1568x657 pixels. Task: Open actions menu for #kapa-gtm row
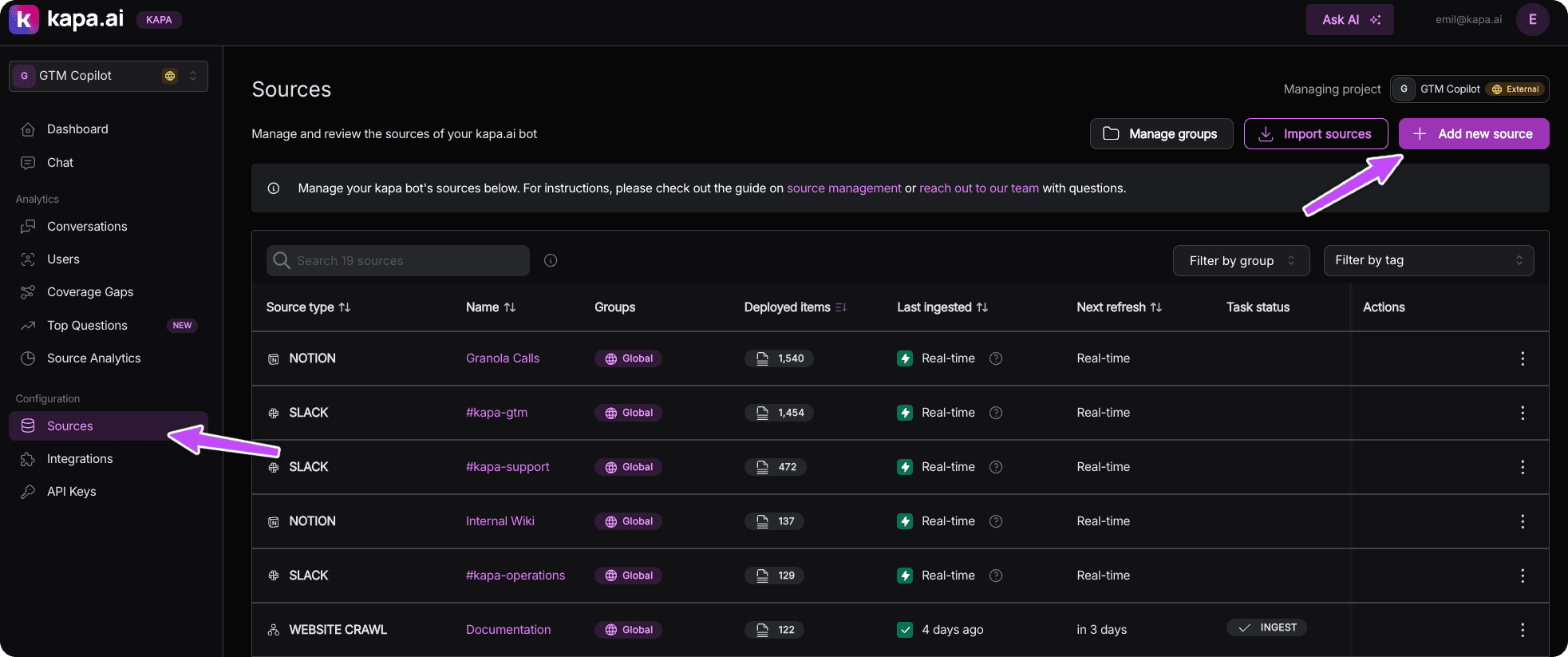click(x=1523, y=413)
